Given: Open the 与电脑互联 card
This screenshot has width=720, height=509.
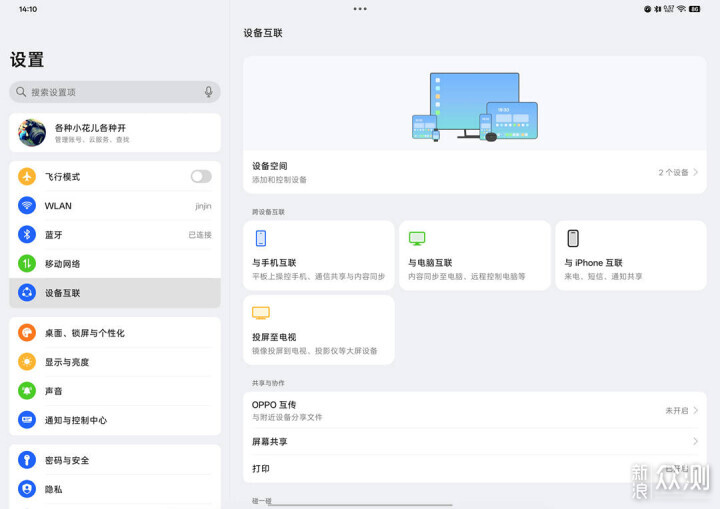Looking at the screenshot, I should point(475,255).
